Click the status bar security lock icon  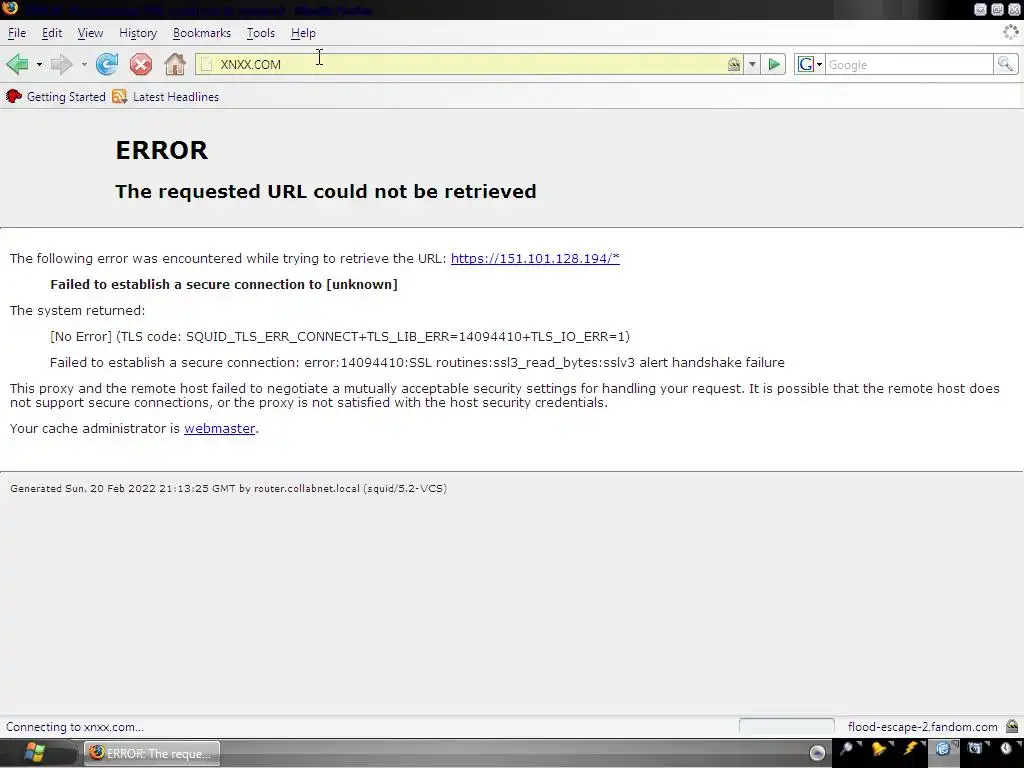[1012, 726]
